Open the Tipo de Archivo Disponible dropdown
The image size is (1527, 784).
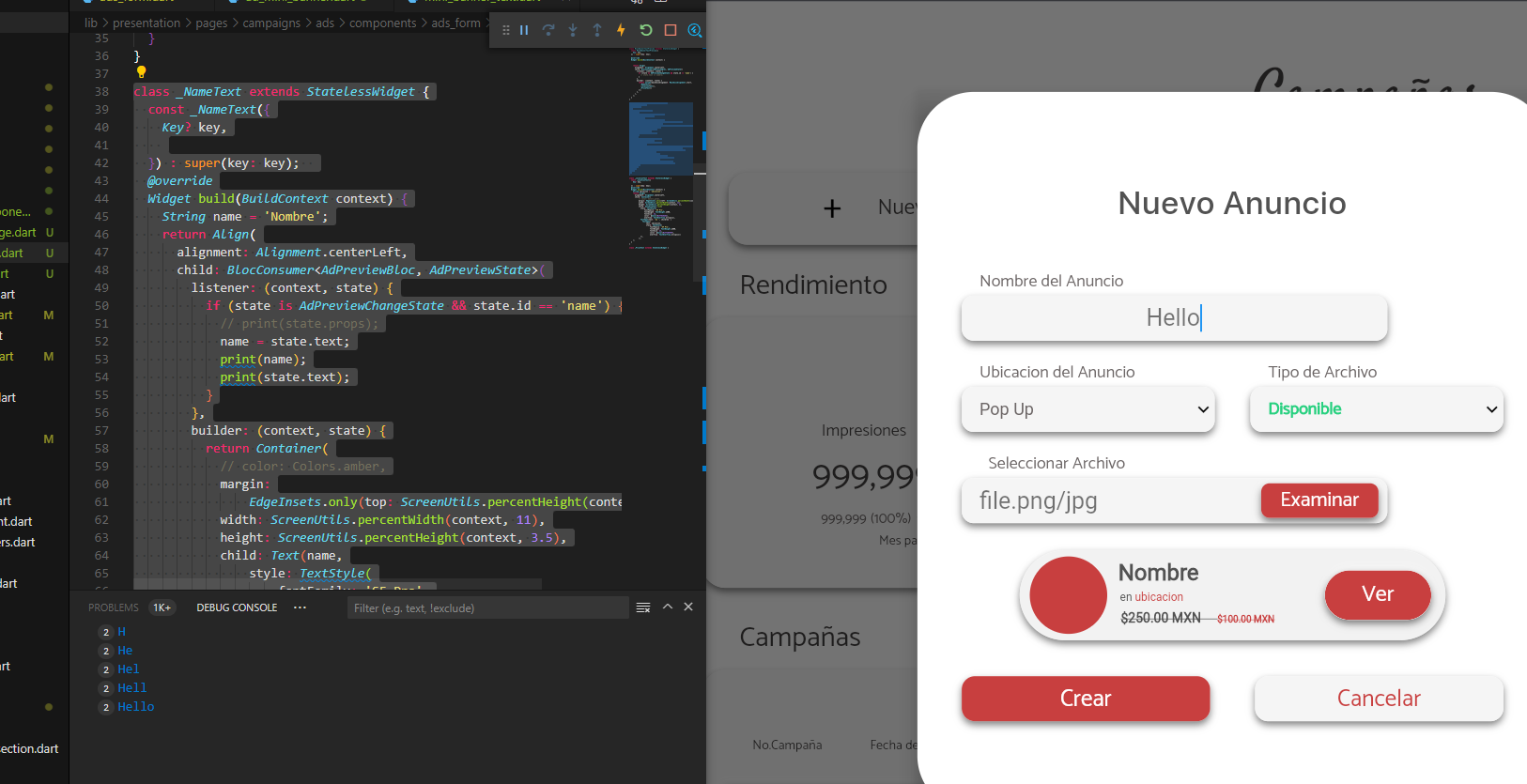coord(1377,409)
